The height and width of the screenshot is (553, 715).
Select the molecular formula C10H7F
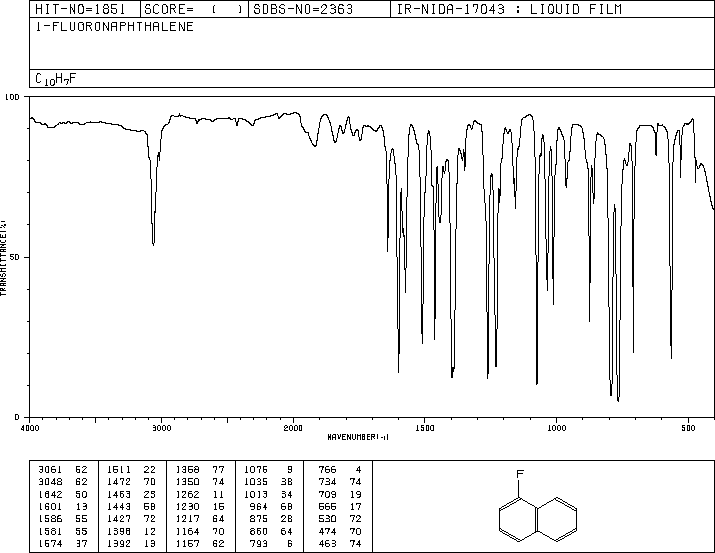(x=56, y=79)
